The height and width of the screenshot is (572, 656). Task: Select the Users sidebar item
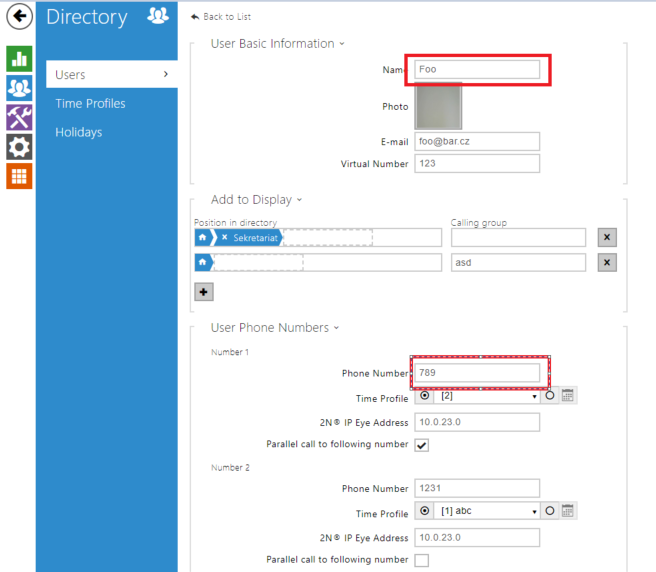coord(110,74)
